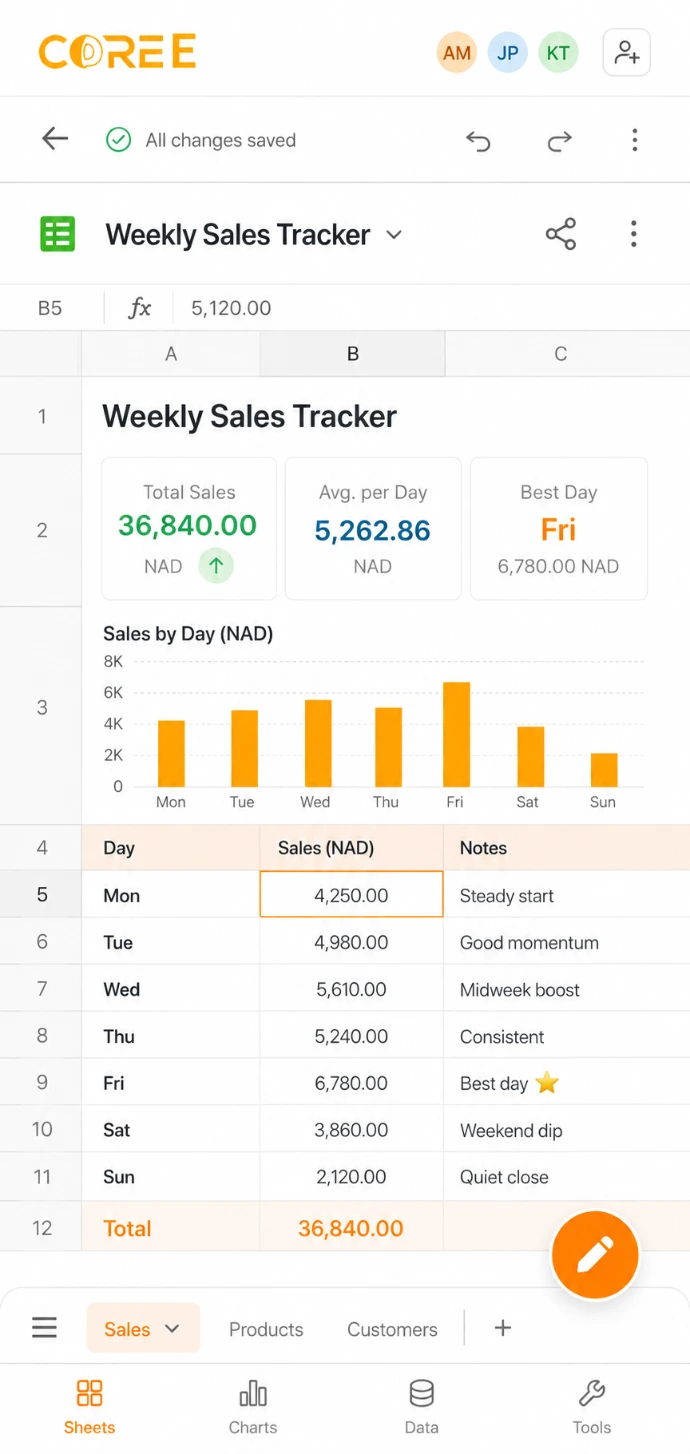The height and width of the screenshot is (1454, 690).
Task: Open the Charts bottom navigation tab
Action: [253, 1407]
